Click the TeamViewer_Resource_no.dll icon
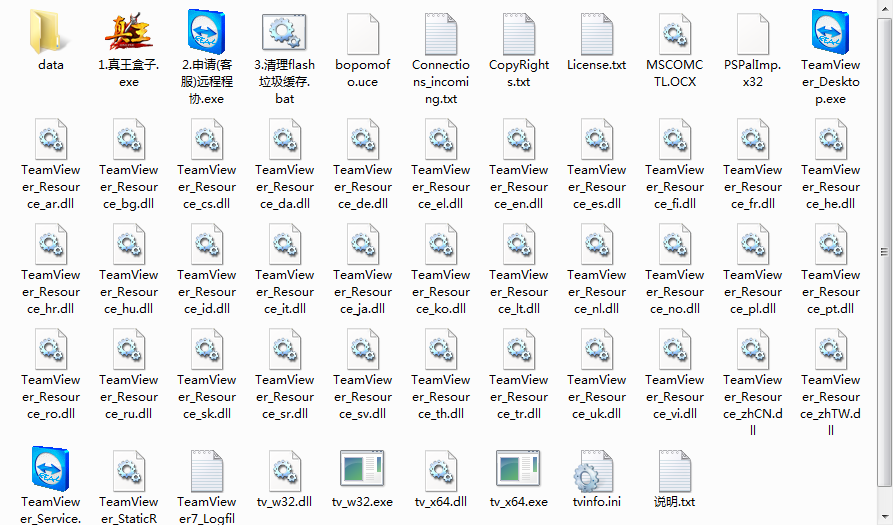This screenshot has height=525, width=893. (675, 244)
